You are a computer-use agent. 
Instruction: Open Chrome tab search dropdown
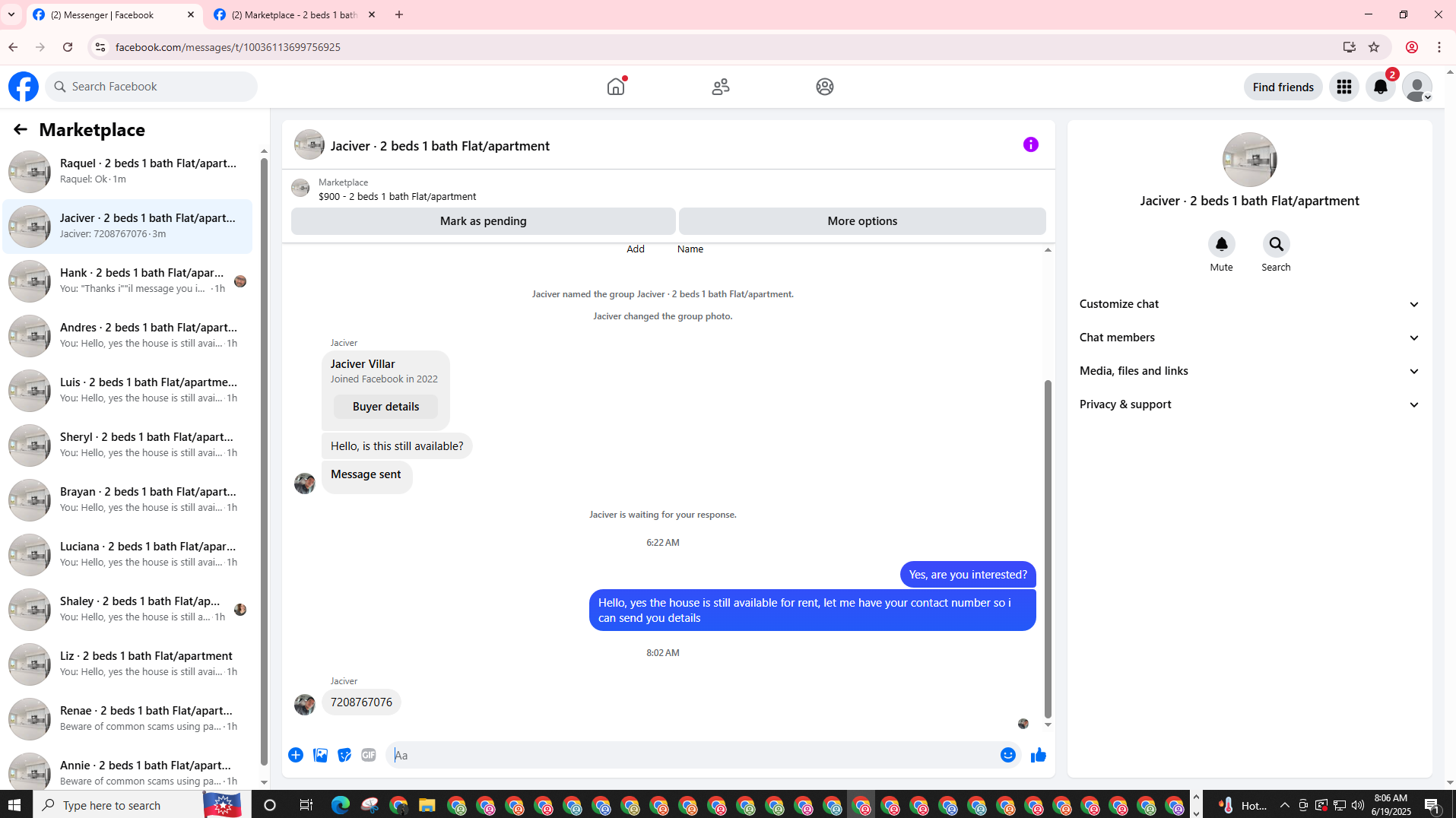click(11, 14)
